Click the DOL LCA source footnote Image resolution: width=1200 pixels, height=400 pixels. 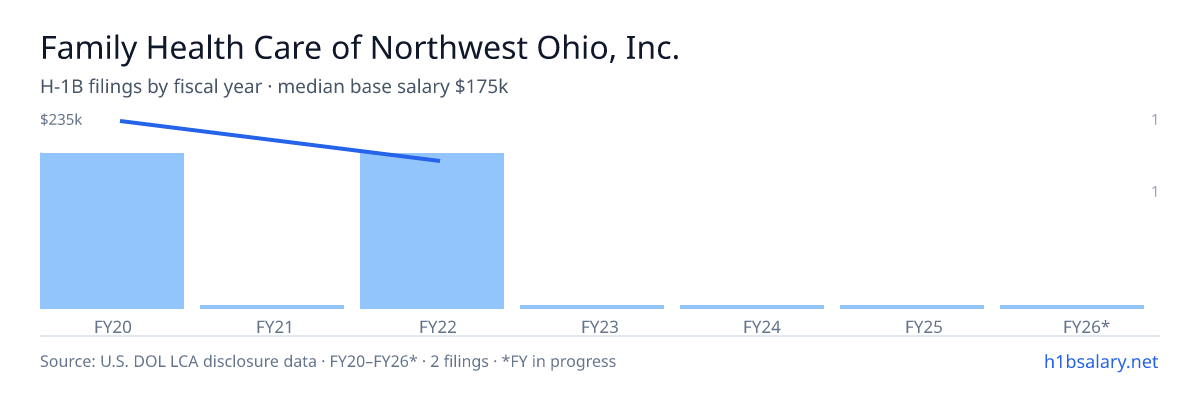(328, 361)
